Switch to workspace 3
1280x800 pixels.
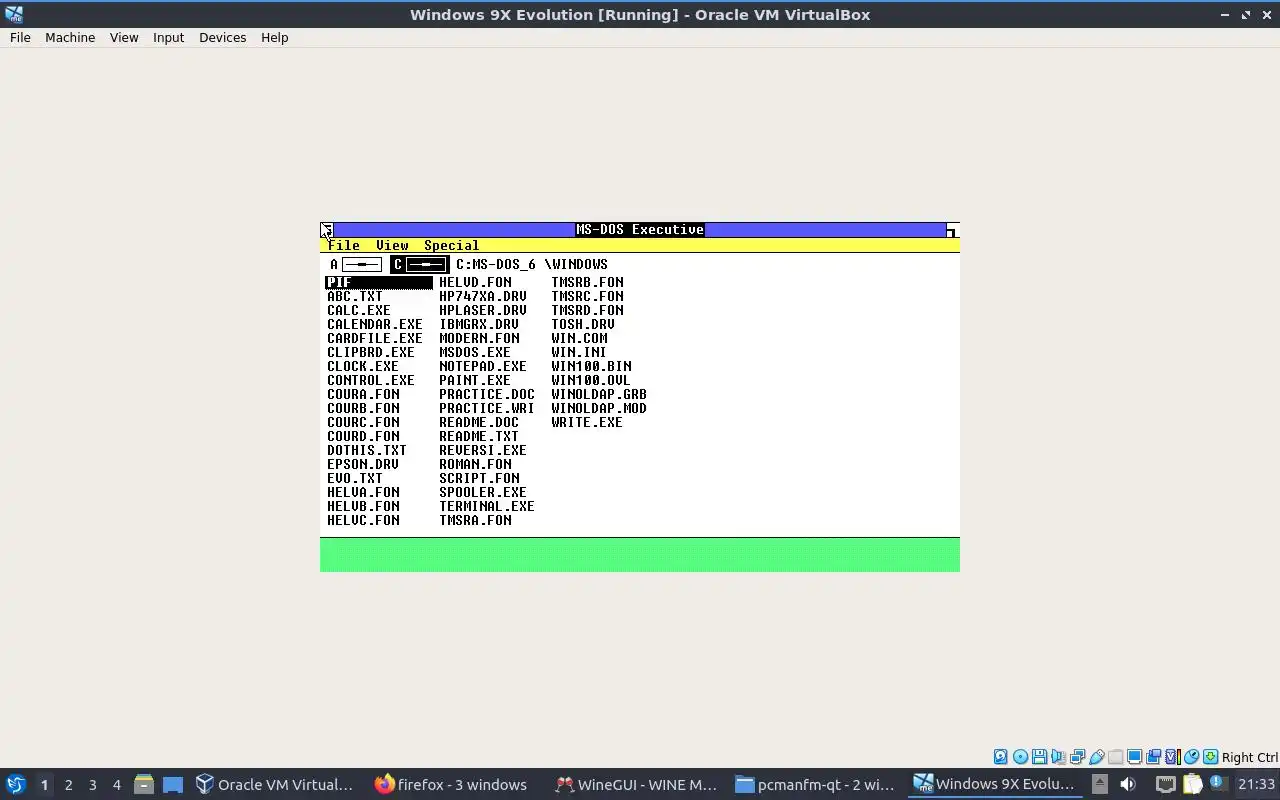tap(92, 784)
